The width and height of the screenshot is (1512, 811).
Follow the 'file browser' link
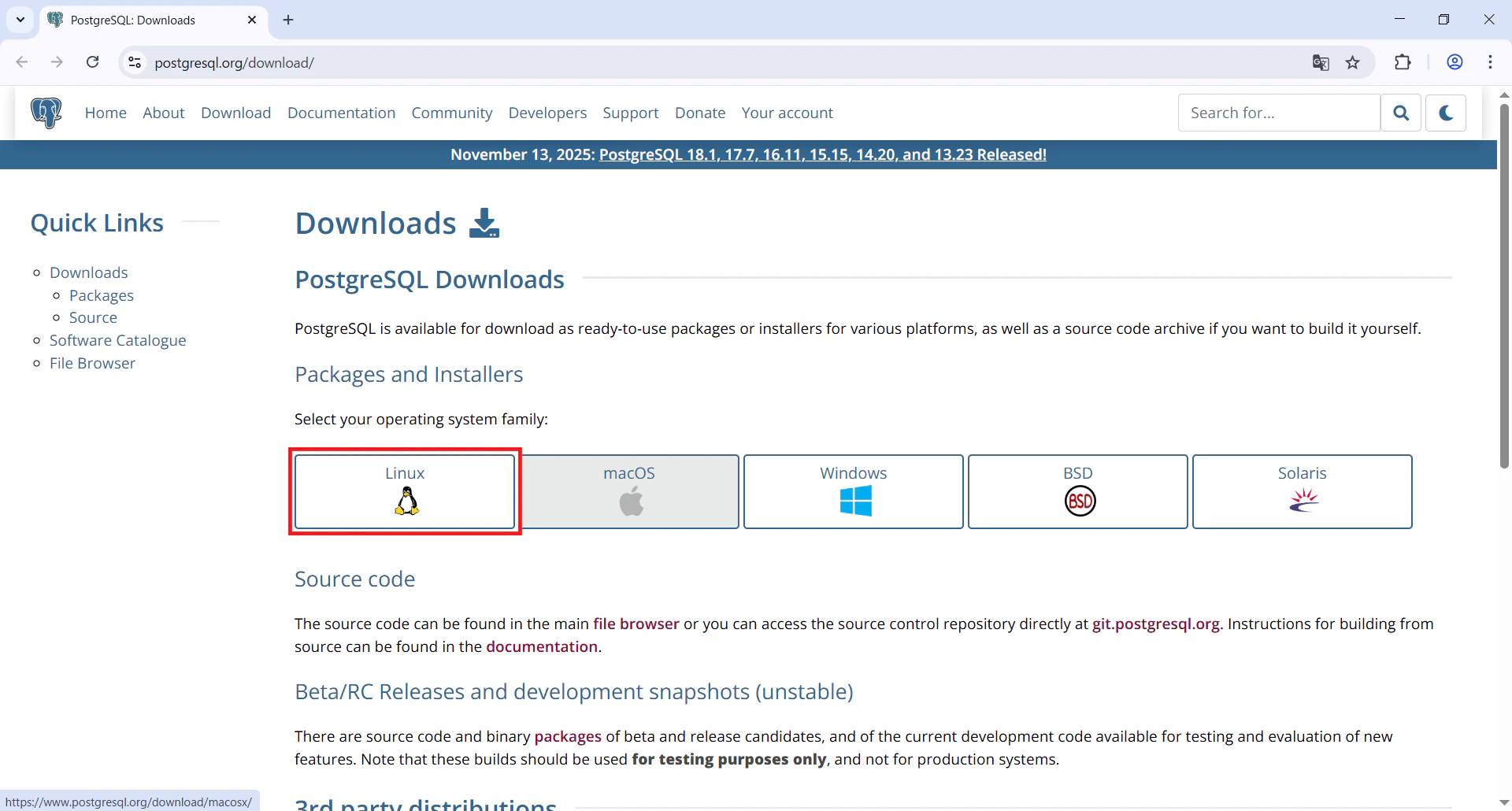click(x=636, y=624)
